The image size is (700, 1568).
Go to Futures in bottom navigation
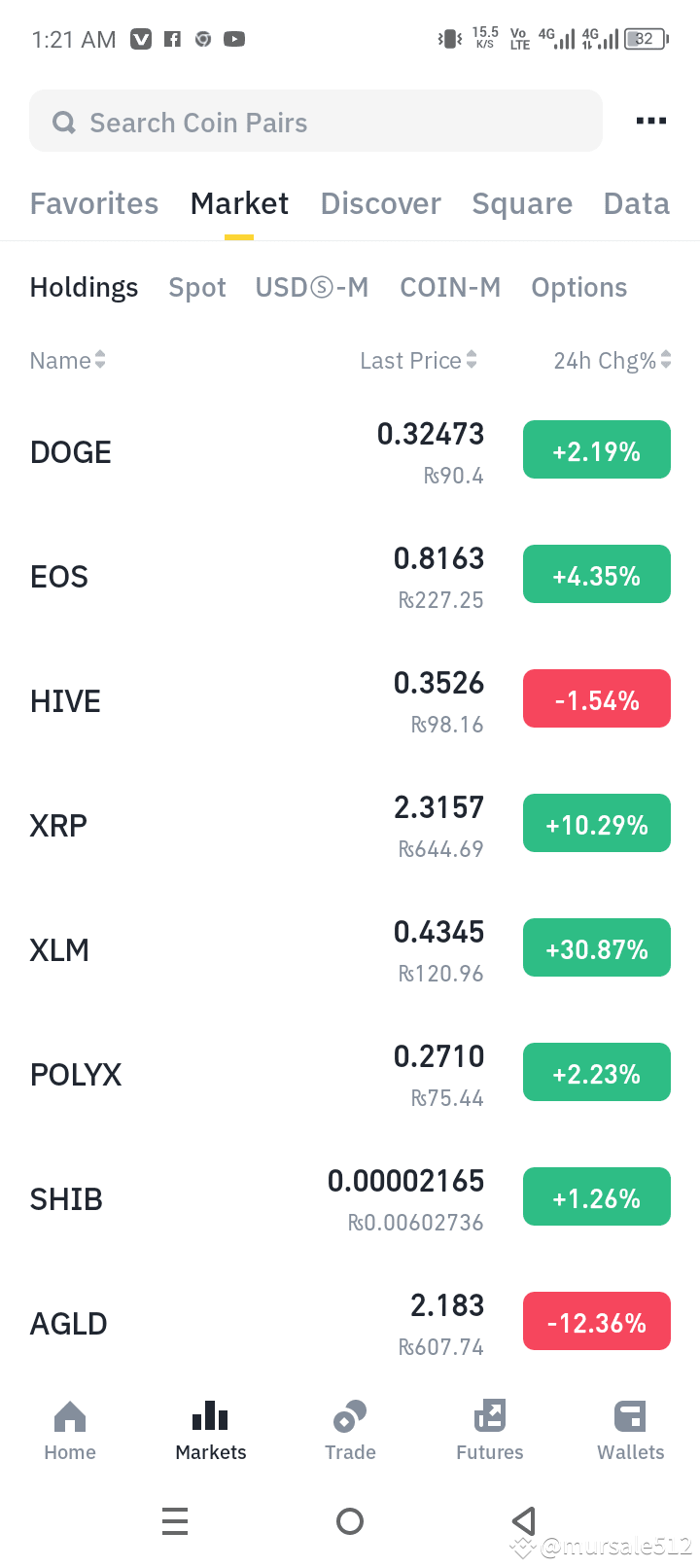coord(490,1417)
